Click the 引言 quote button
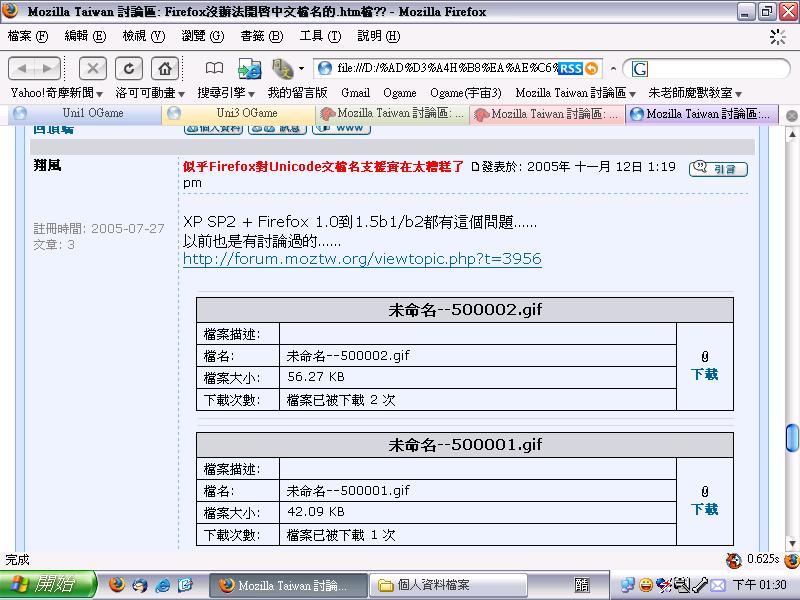This screenshot has width=800, height=600. pos(719,168)
